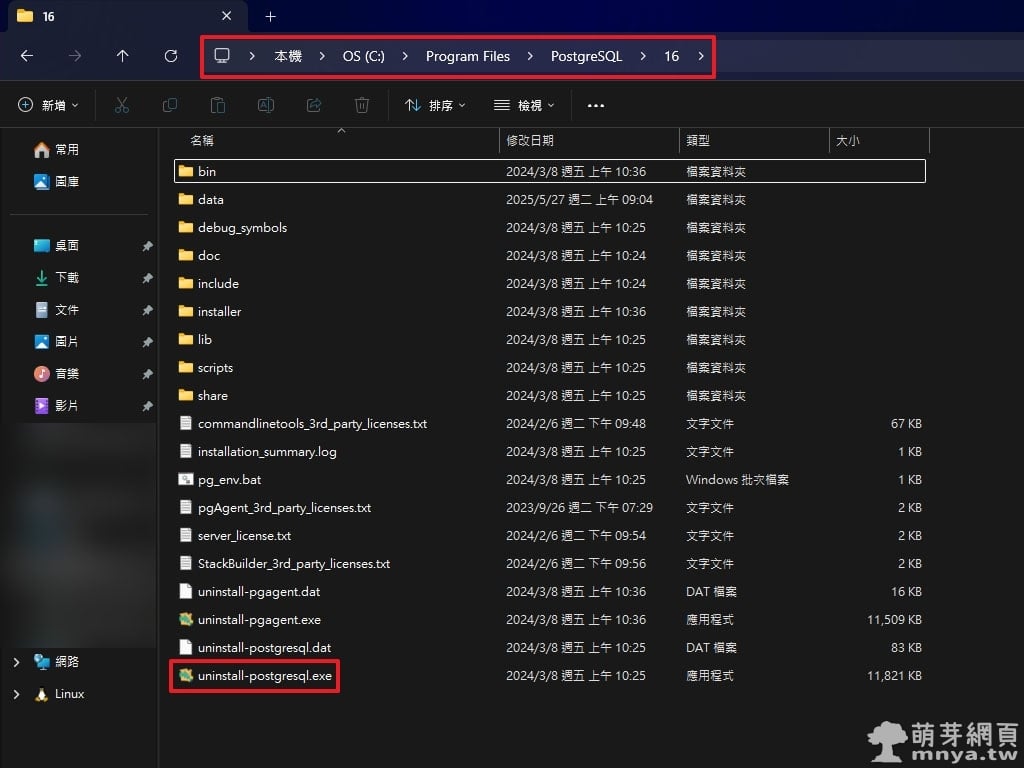
Task: Open the 新增 (New) dropdown
Action: [x=48, y=105]
